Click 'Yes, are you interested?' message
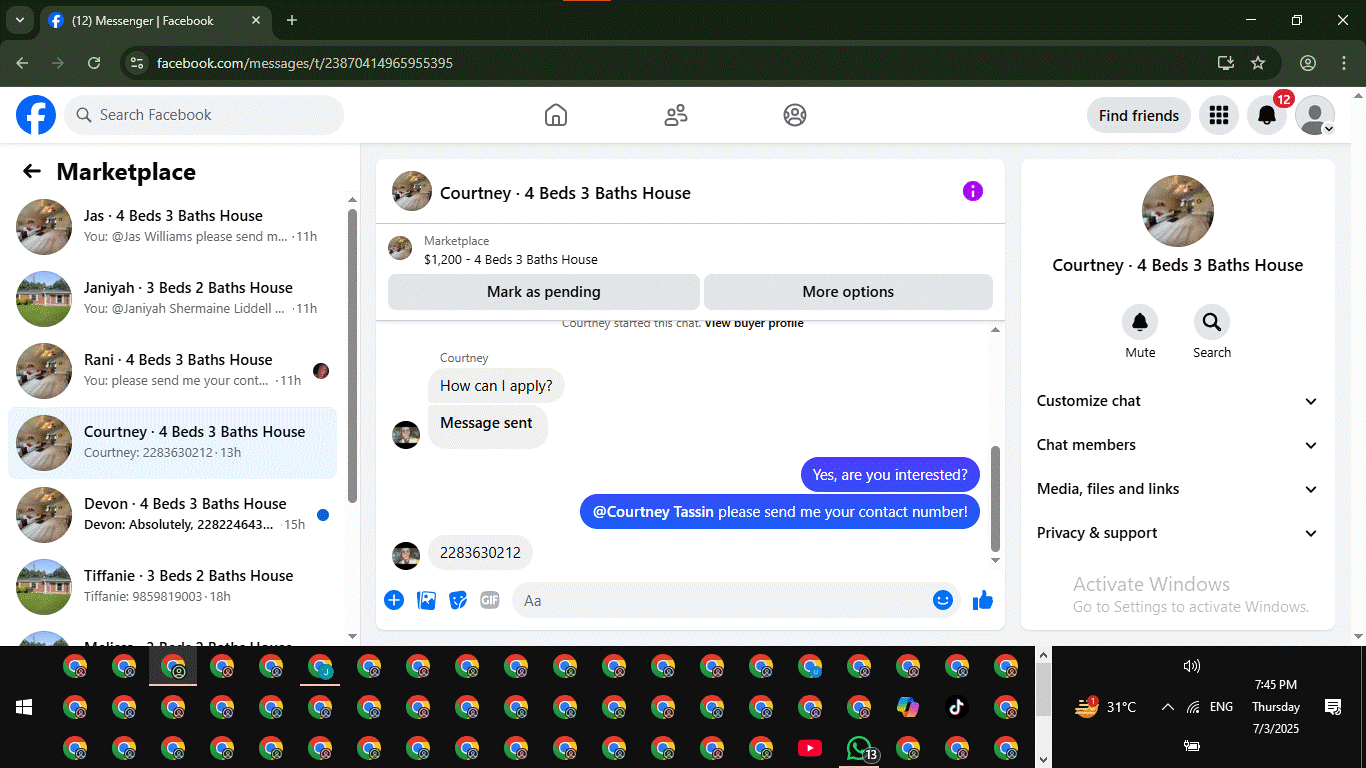 [890, 475]
